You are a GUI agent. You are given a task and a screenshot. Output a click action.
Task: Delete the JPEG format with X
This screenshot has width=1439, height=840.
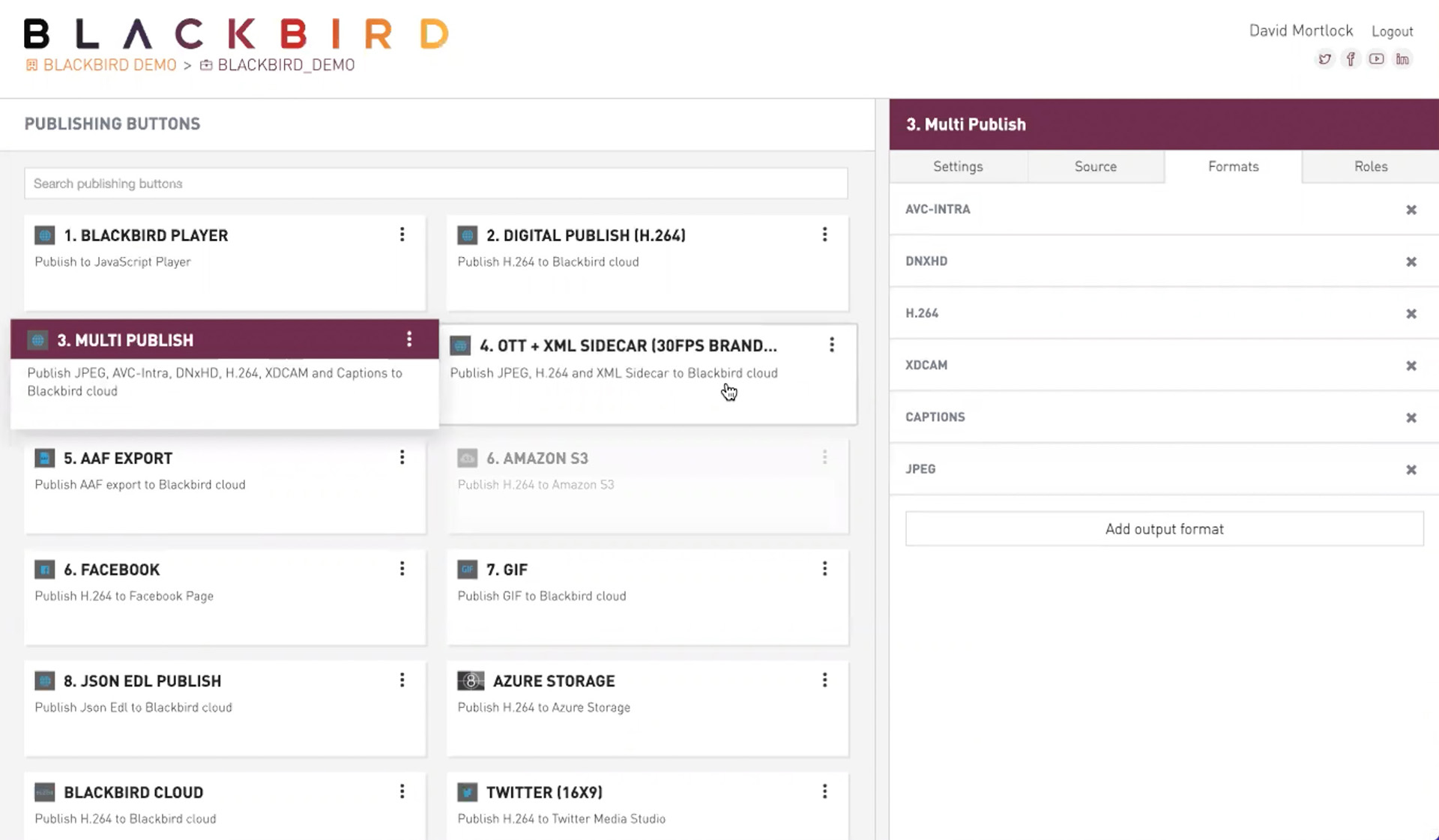tap(1411, 470)
